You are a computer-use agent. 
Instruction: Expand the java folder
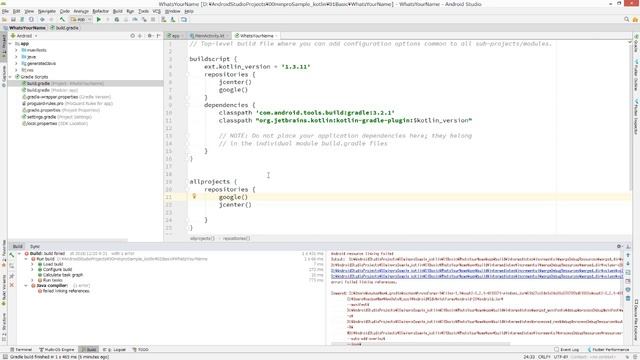click(x=16, y=57)
